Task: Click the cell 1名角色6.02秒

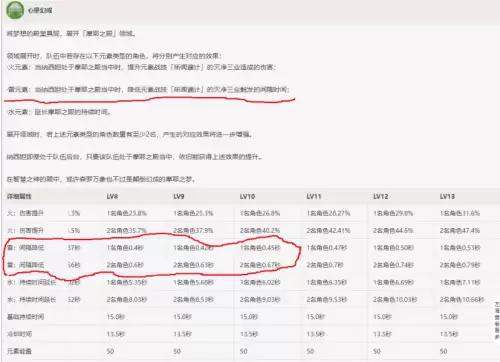Action: 260,283
